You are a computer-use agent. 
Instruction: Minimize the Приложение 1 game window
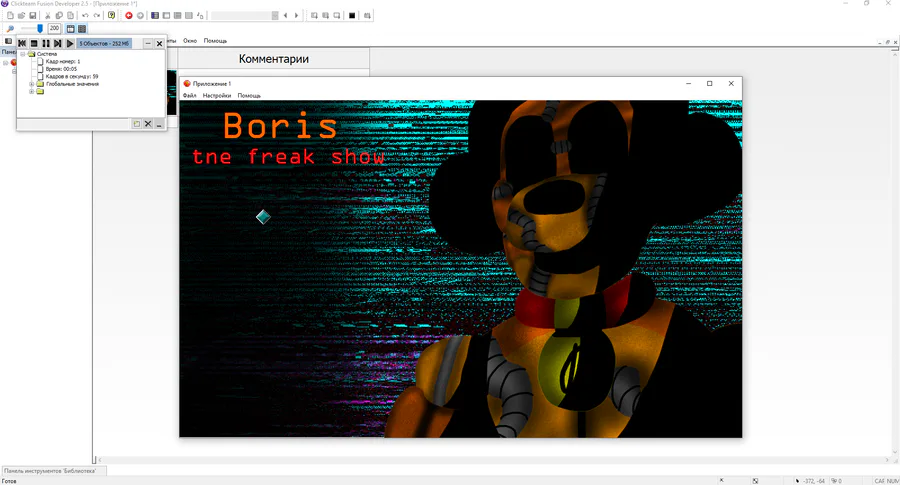[x=688, y=84]
